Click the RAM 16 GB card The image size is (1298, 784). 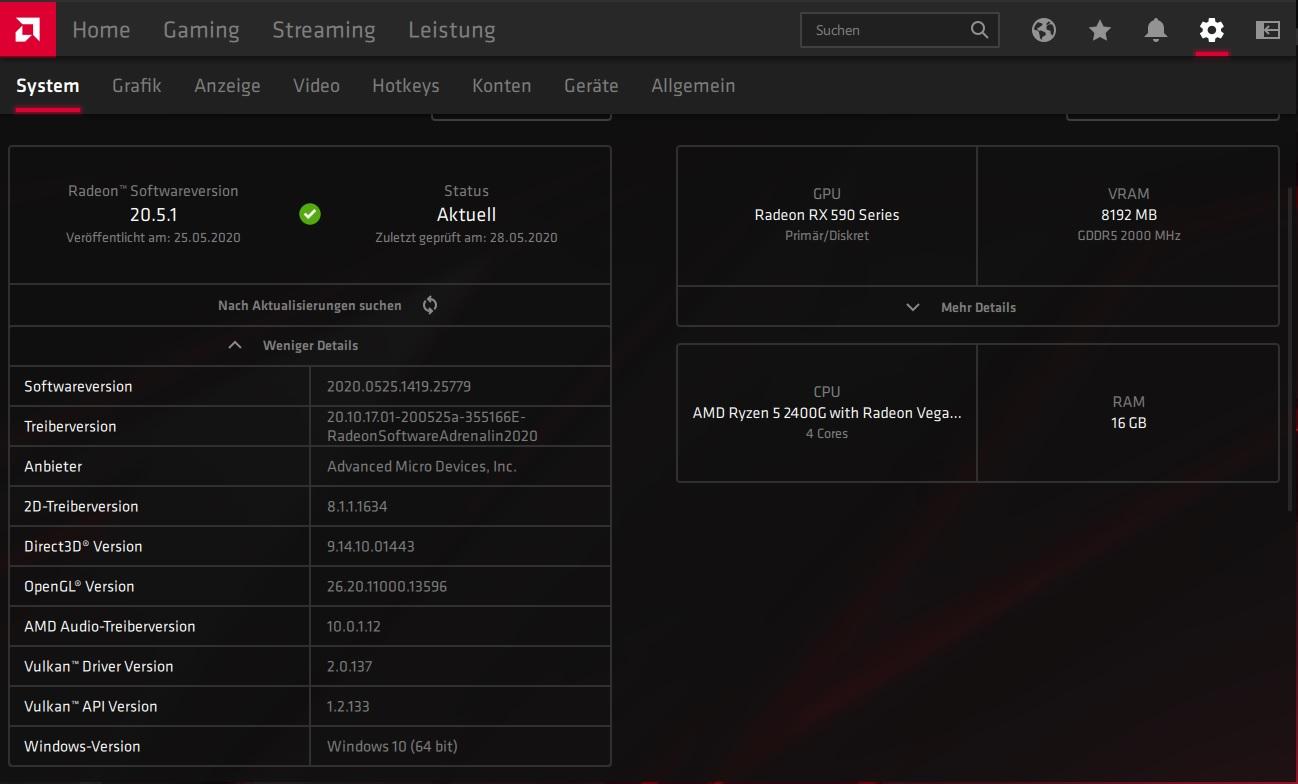pyautogui.click(x=1128, y=412)
